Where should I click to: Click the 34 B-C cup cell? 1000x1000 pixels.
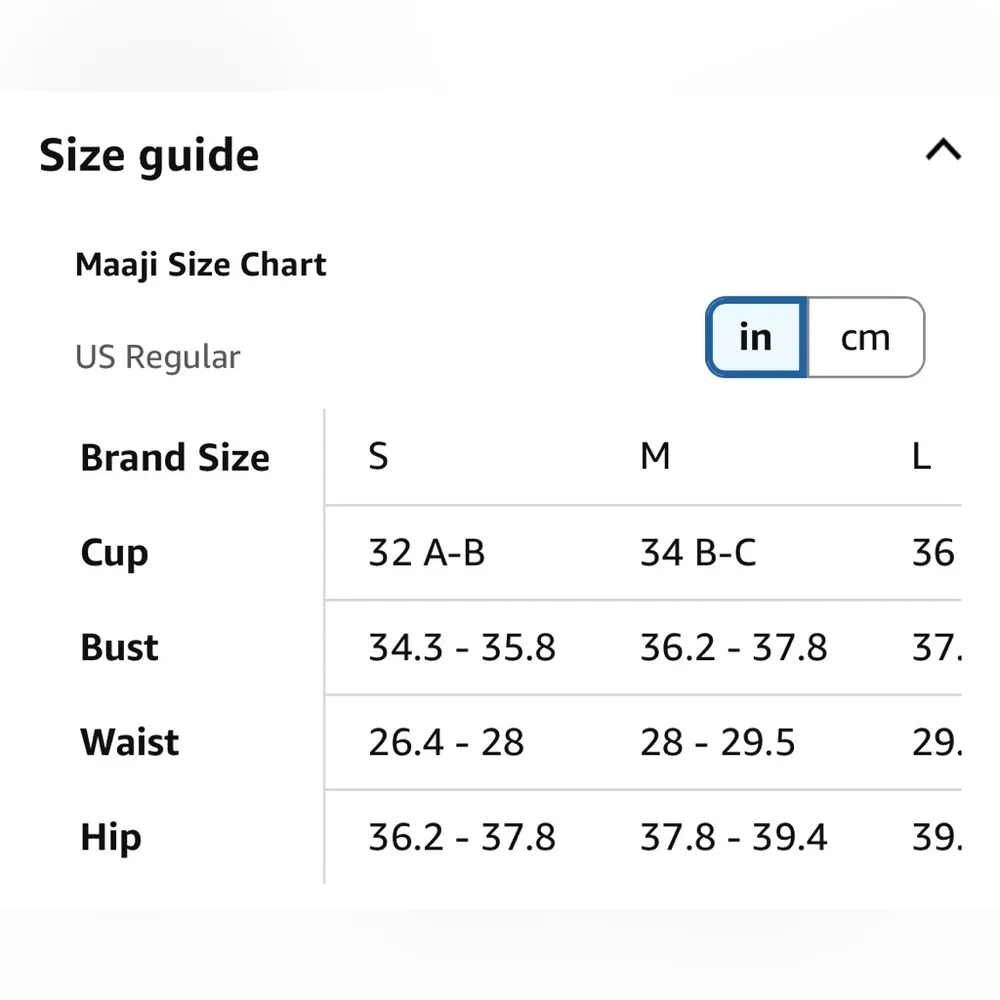[x=698, y=553]
